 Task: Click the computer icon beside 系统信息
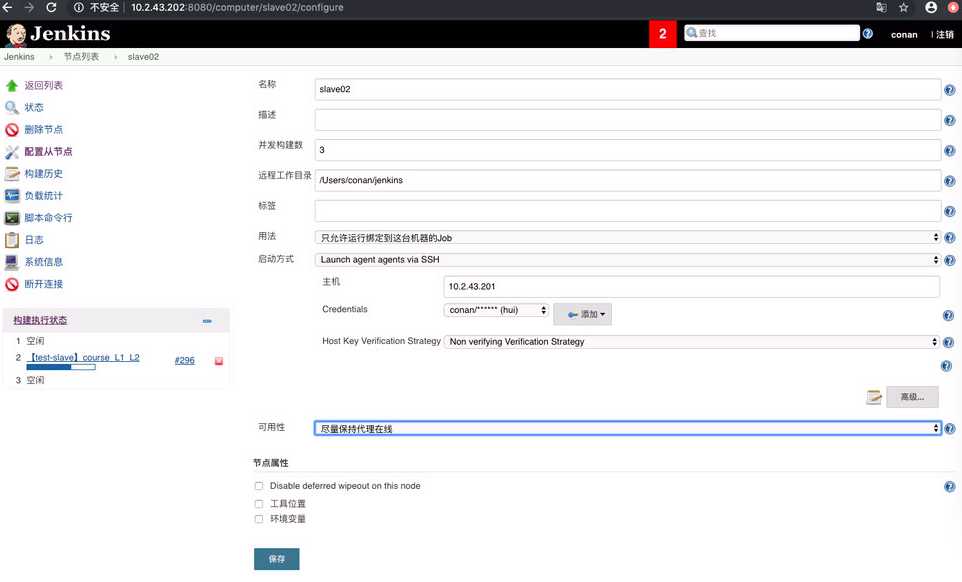[12, 262]
